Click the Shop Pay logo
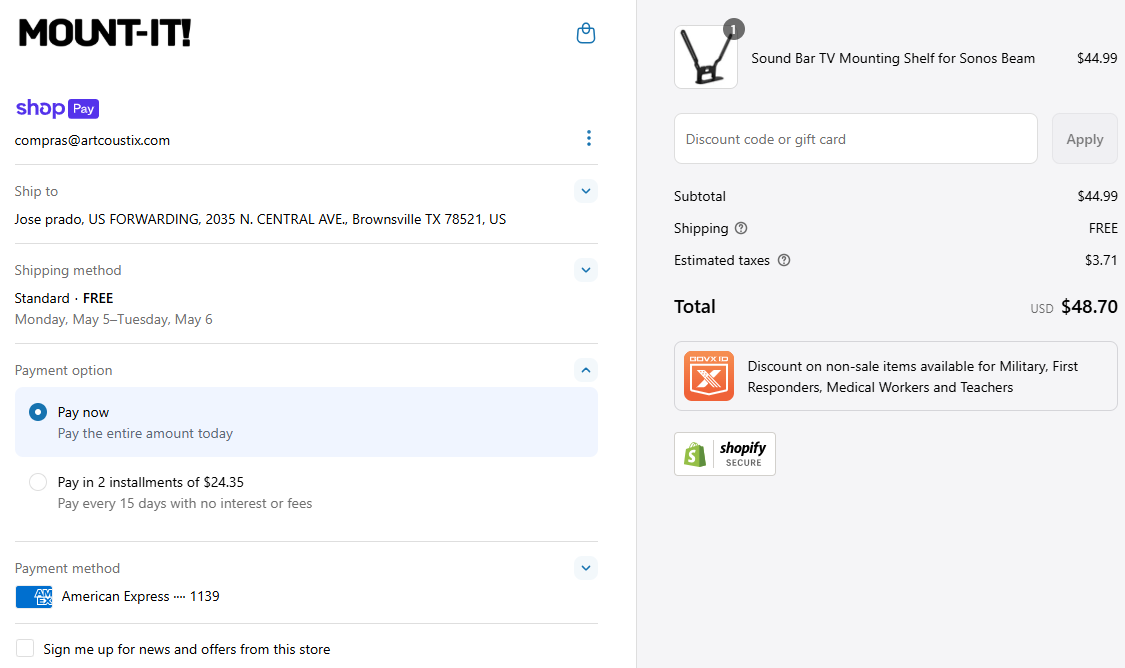Screen dimensions: 1125x668 [x=57, y=108]
